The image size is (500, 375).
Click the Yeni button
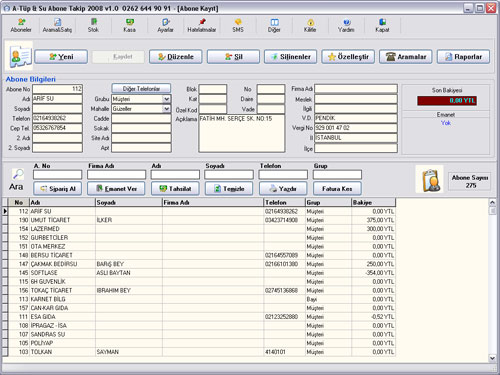61,57
